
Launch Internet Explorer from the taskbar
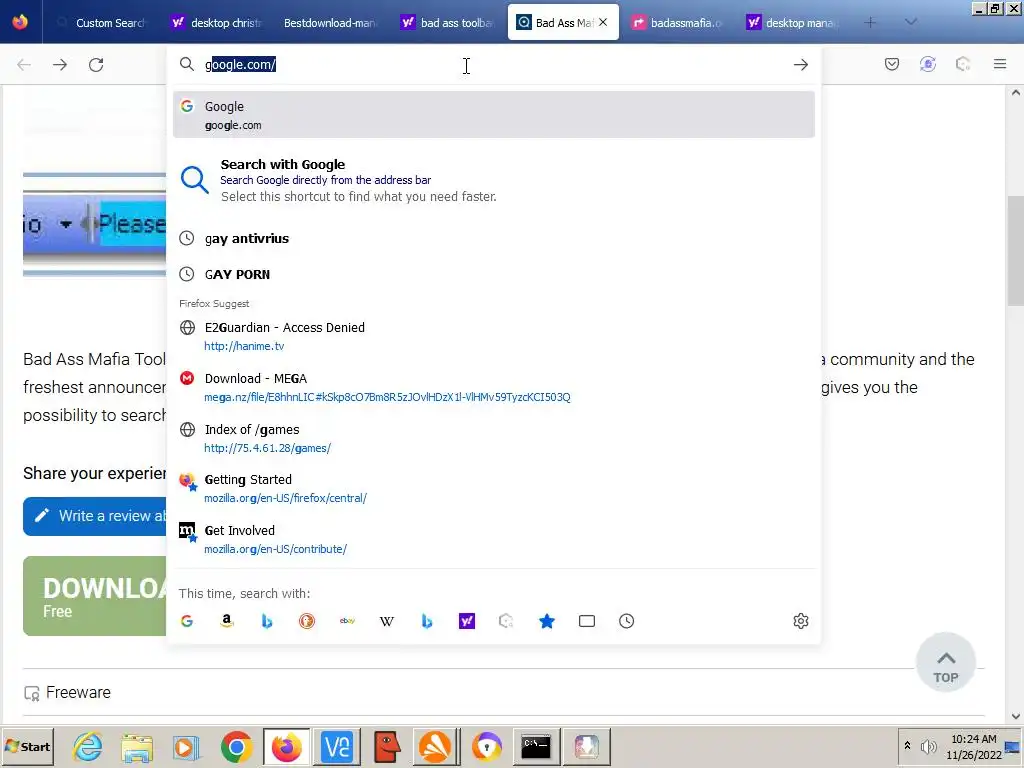coord(87,746)
